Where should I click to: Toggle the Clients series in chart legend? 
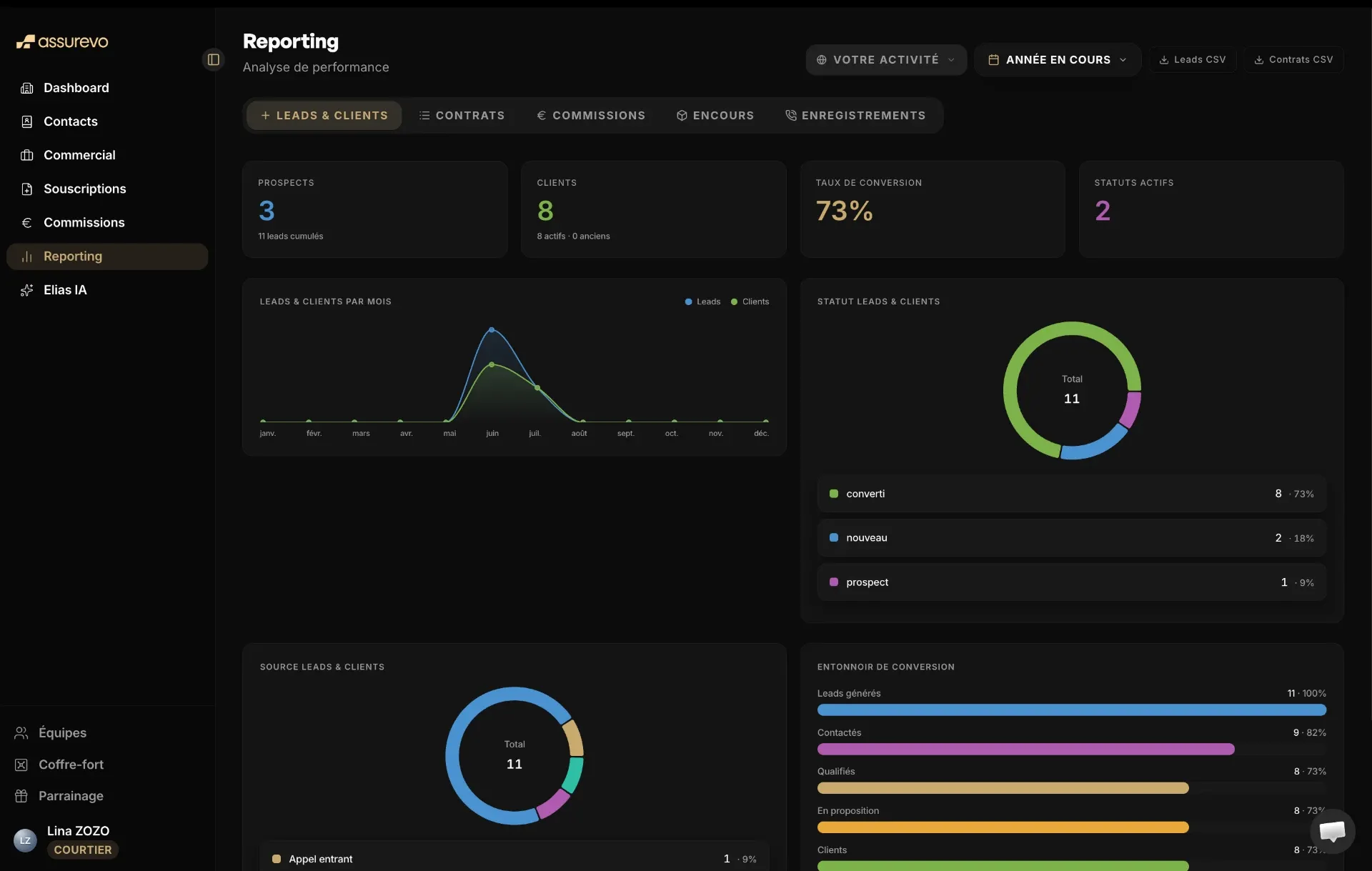(x=750, y=302)
